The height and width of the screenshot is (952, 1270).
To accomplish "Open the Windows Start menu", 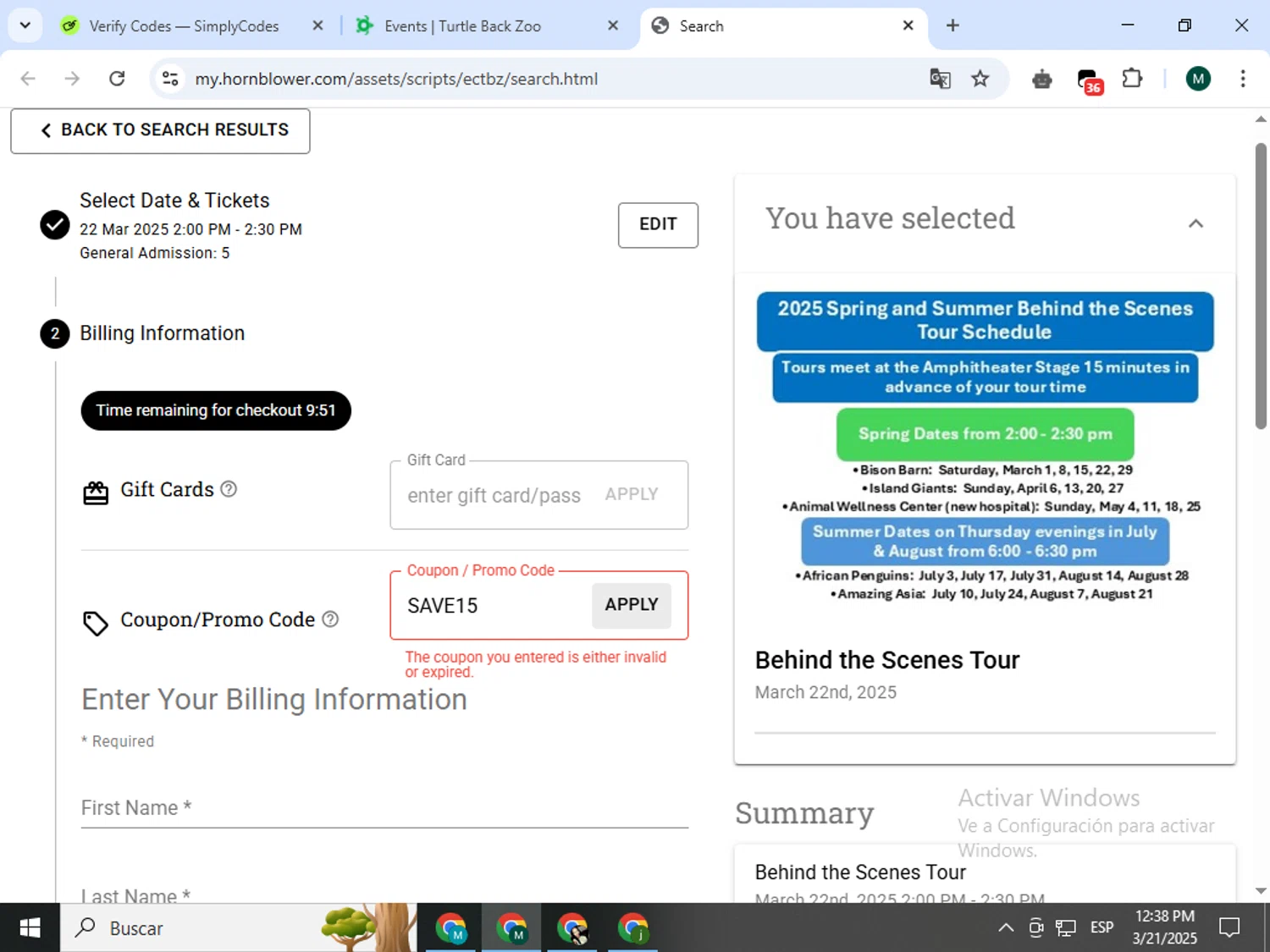I will 30,928.
